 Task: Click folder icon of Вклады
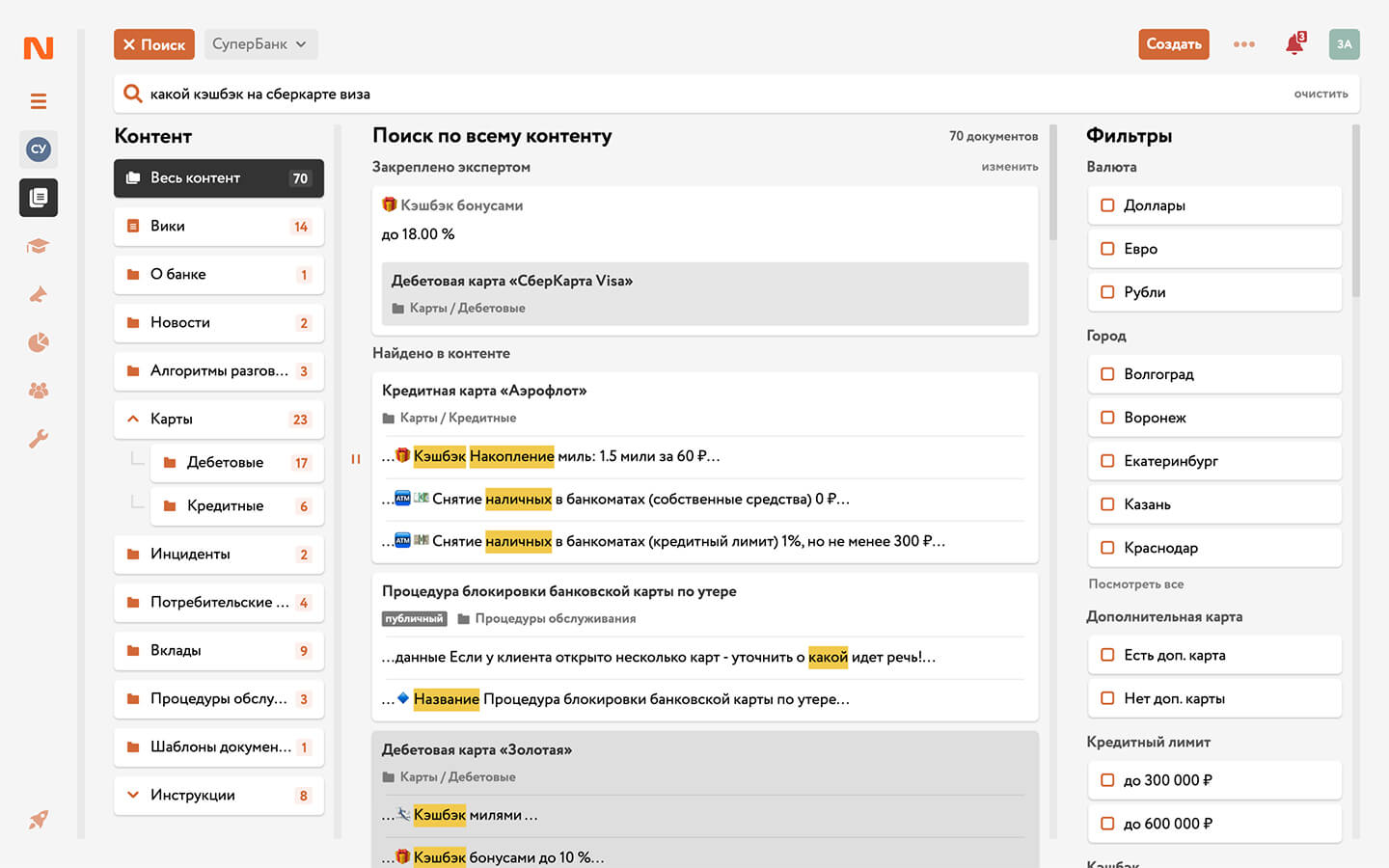click(x=133, y=651)
